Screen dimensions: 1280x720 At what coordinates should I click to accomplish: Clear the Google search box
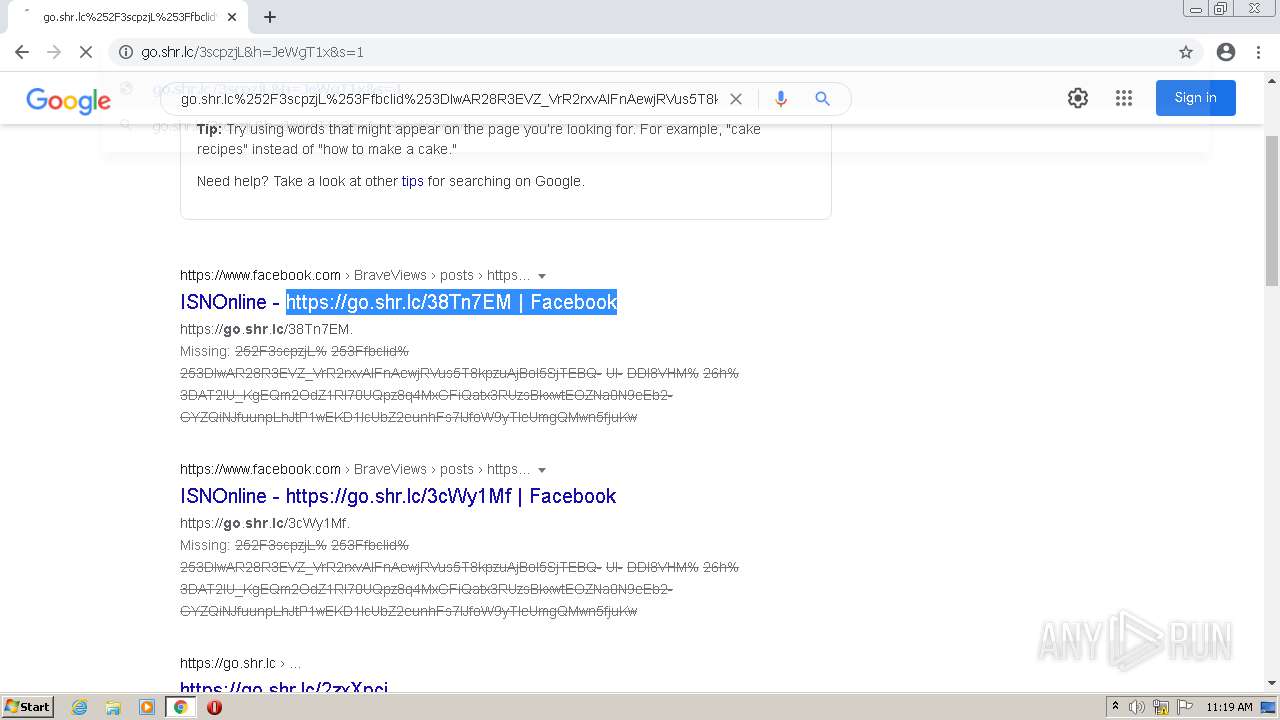[736, 99]
